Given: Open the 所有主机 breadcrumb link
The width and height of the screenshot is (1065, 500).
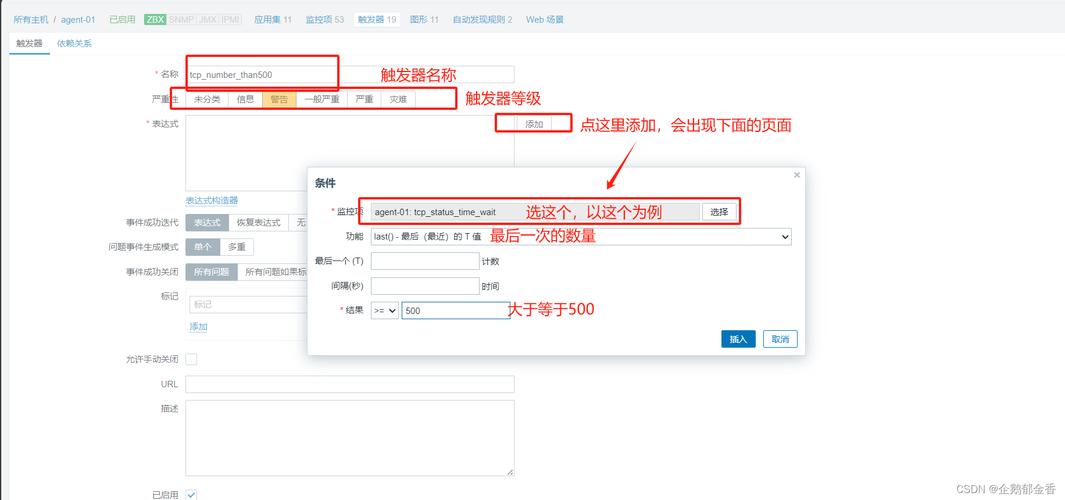Looking at the screenshot, I should 31,20.
